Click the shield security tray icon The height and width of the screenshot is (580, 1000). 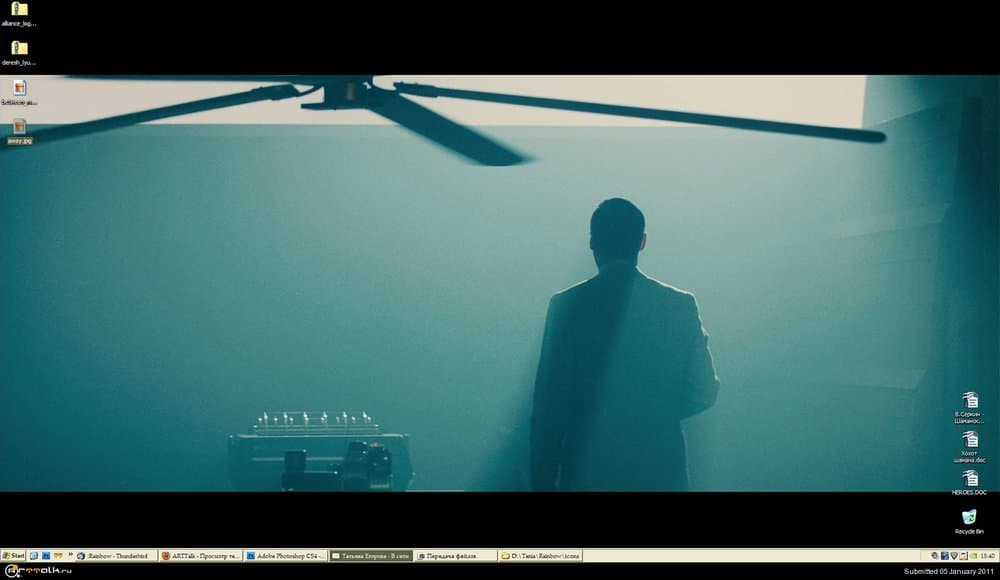955,555
